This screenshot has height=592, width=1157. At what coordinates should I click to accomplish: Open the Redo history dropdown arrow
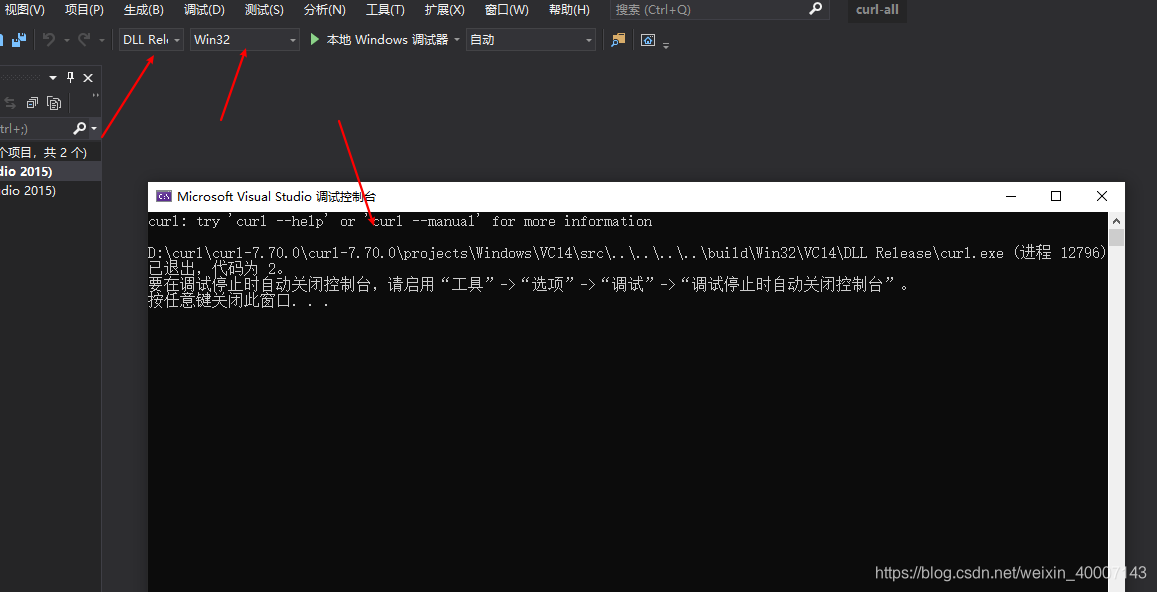click(x=101, y=40)
